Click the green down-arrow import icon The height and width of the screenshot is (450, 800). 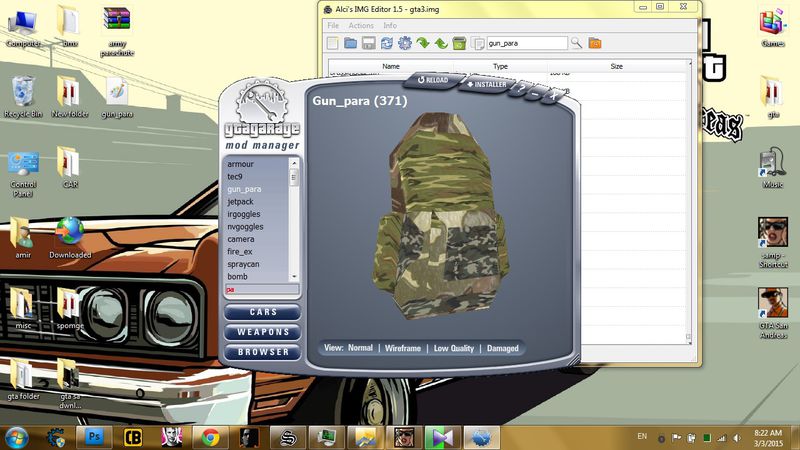[x=422, y=43]
